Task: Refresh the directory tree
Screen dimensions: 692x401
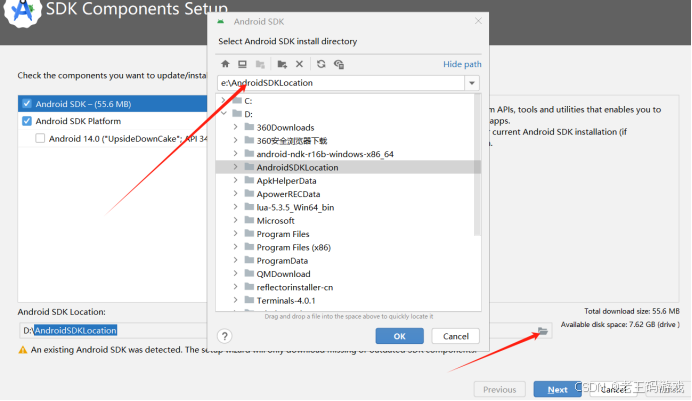Action: click(321, 64)
